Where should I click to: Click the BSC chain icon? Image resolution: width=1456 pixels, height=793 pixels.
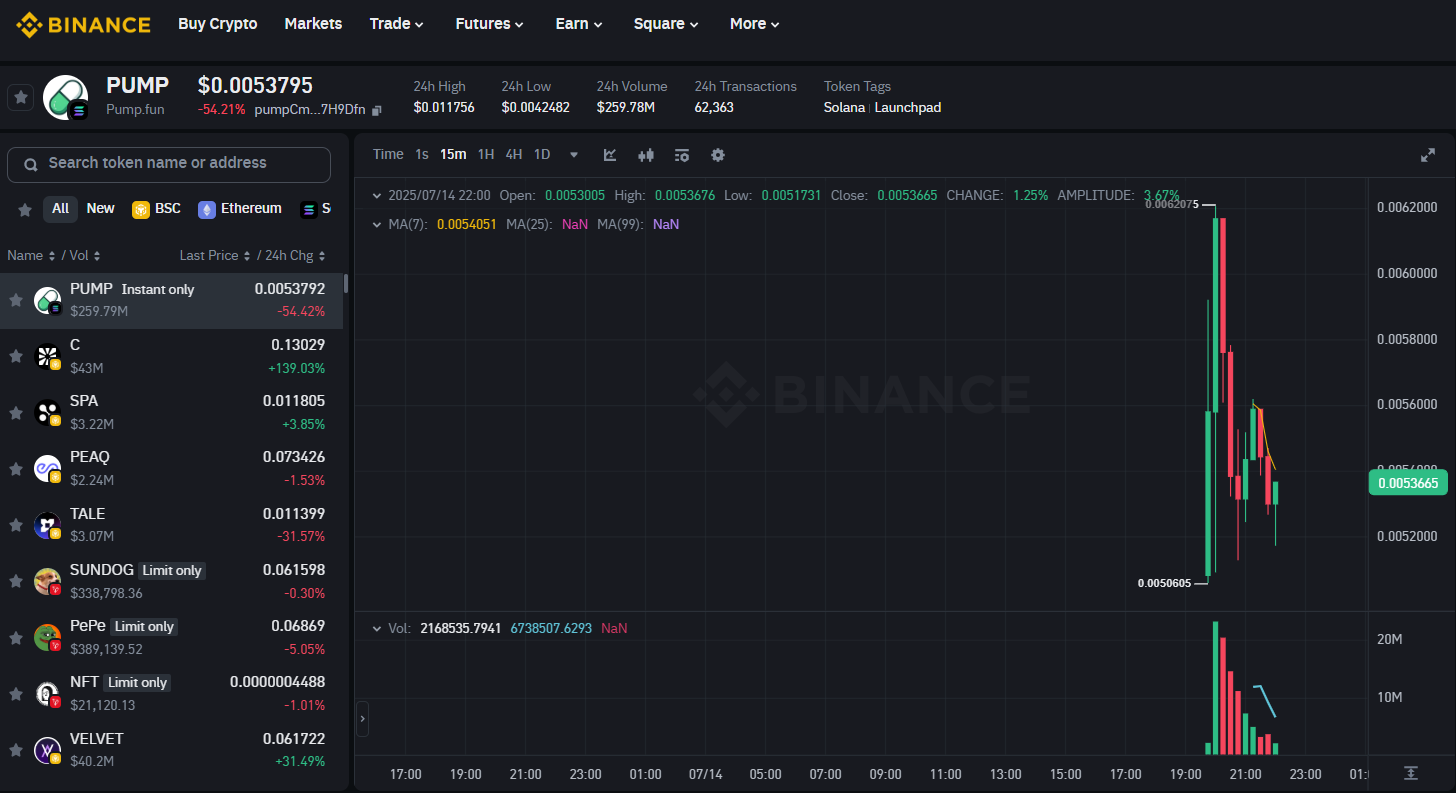click(x=141, y=209)
